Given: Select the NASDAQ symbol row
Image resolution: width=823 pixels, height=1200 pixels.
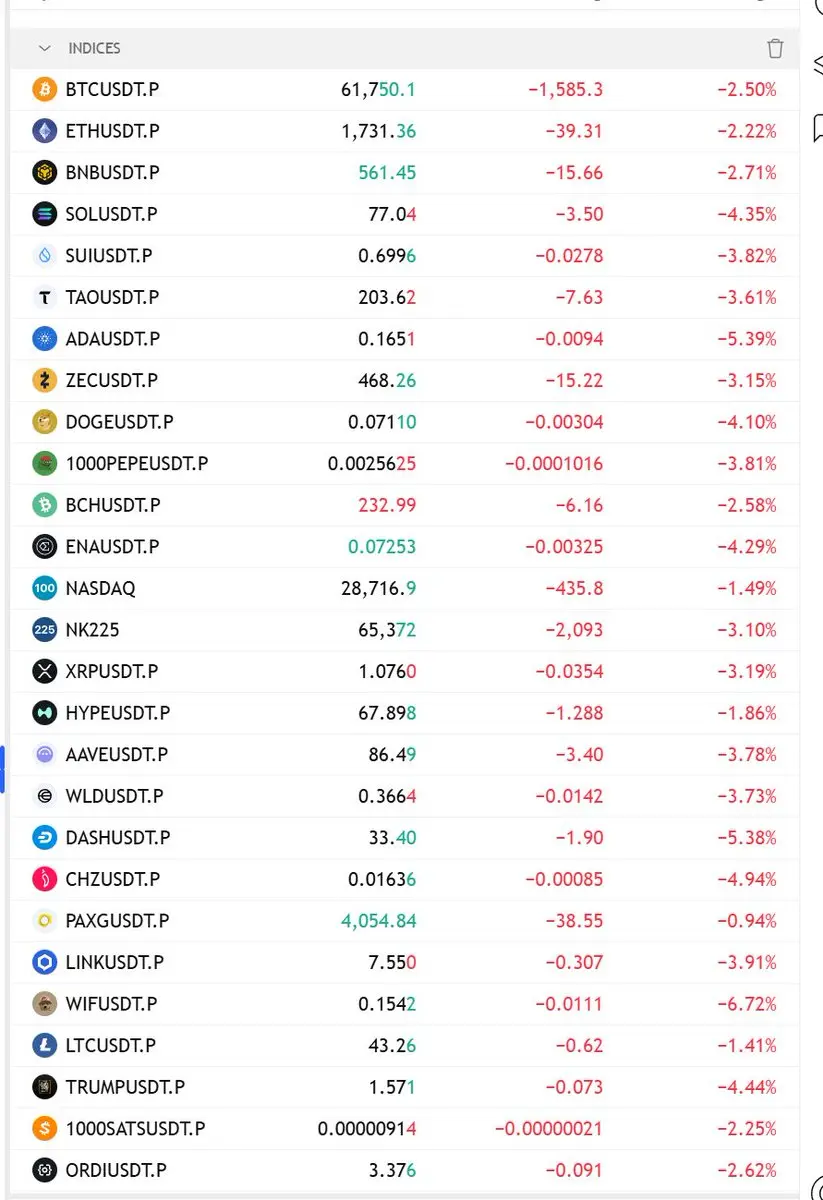Looking at the screenshot, I should click(405, 588).
